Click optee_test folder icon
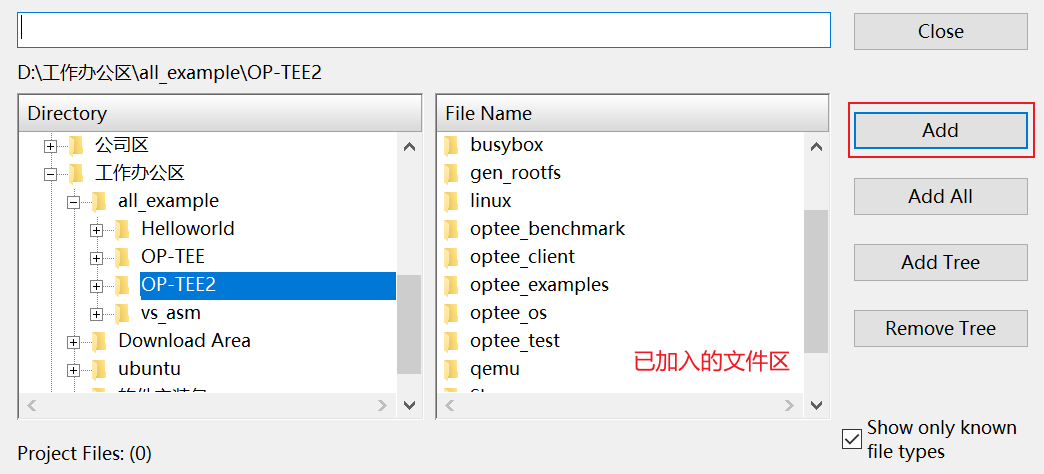Viewport: 1044px width, 474px height. (451, 341)
